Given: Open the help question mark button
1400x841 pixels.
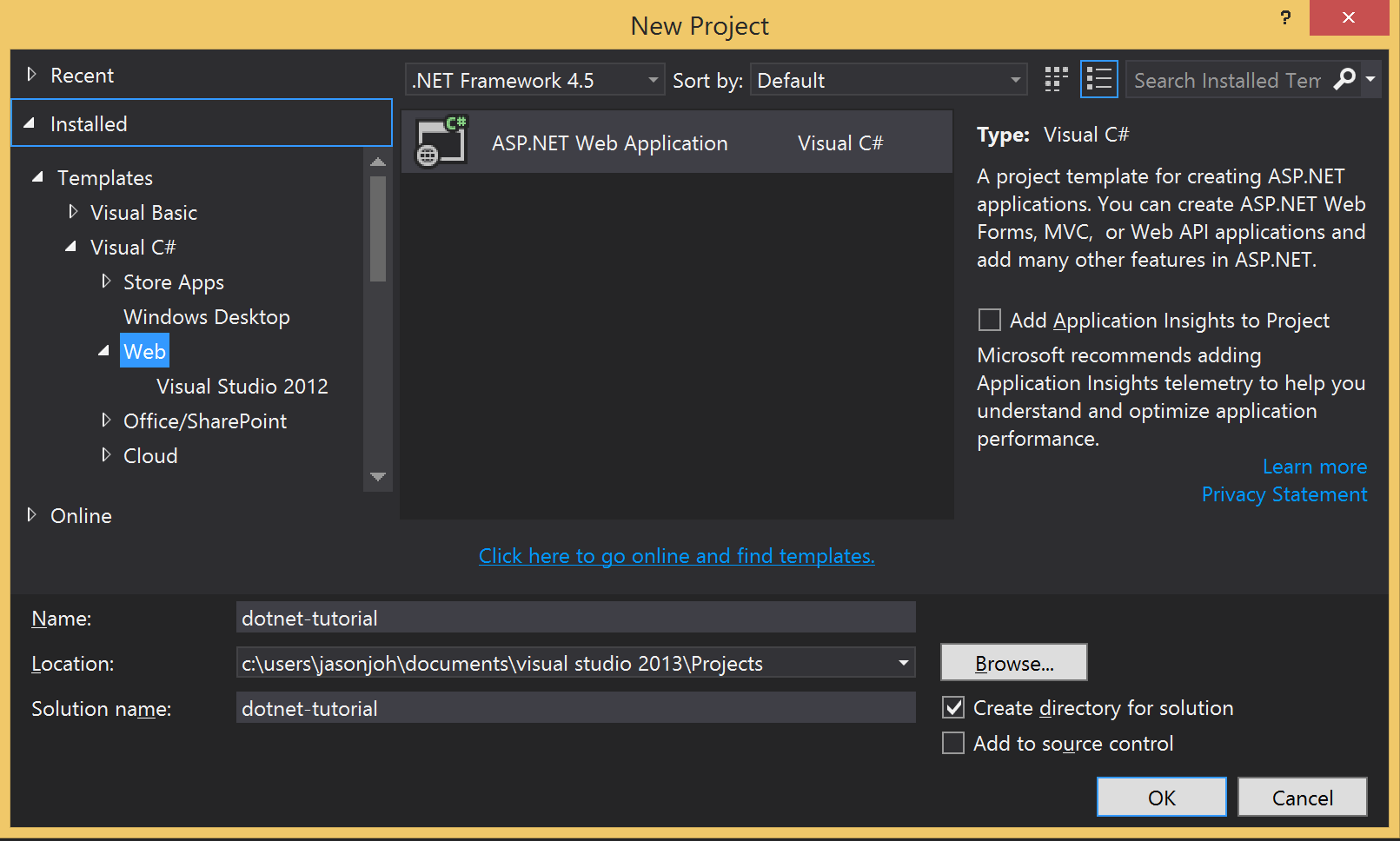Looking at the screenshot, I should (x=1285, y=17).
